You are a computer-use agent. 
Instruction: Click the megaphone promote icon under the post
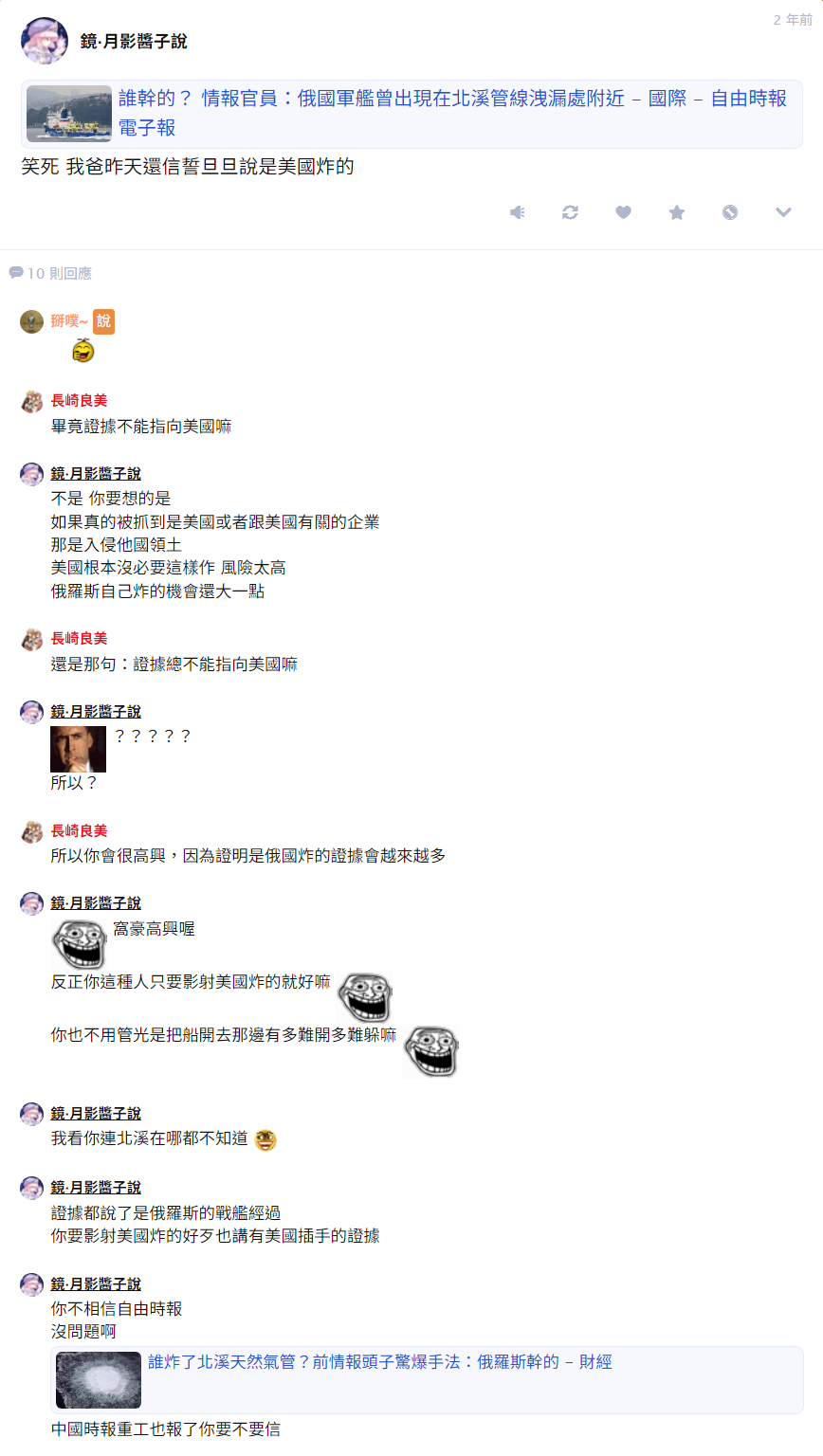pyautogui.click(x=517, y=212)
